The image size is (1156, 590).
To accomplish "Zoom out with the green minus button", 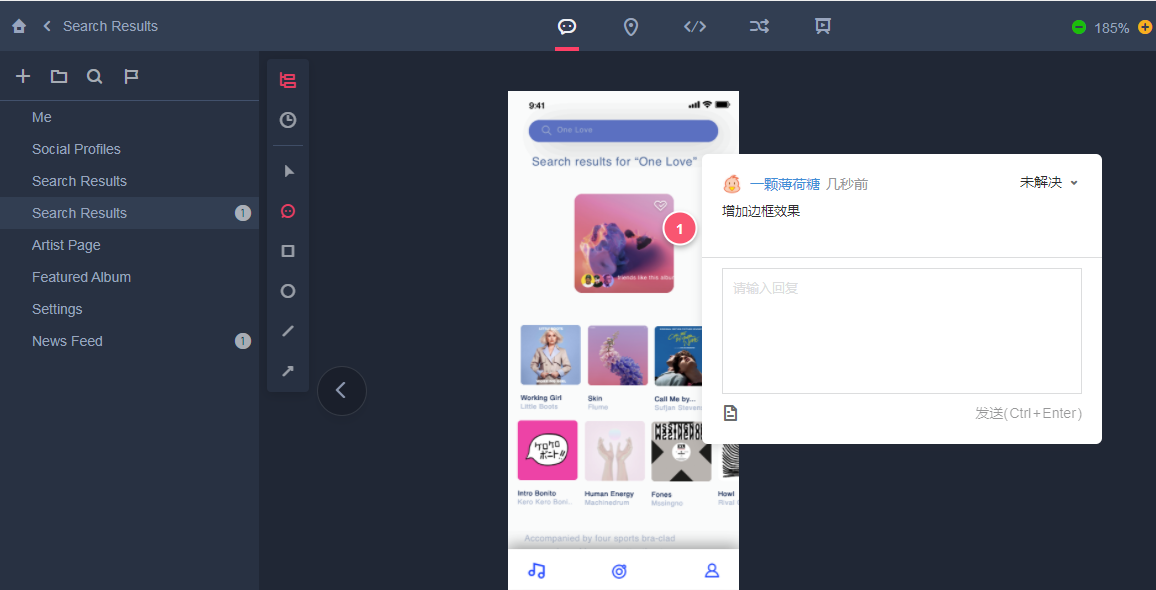I will 1079,27.
